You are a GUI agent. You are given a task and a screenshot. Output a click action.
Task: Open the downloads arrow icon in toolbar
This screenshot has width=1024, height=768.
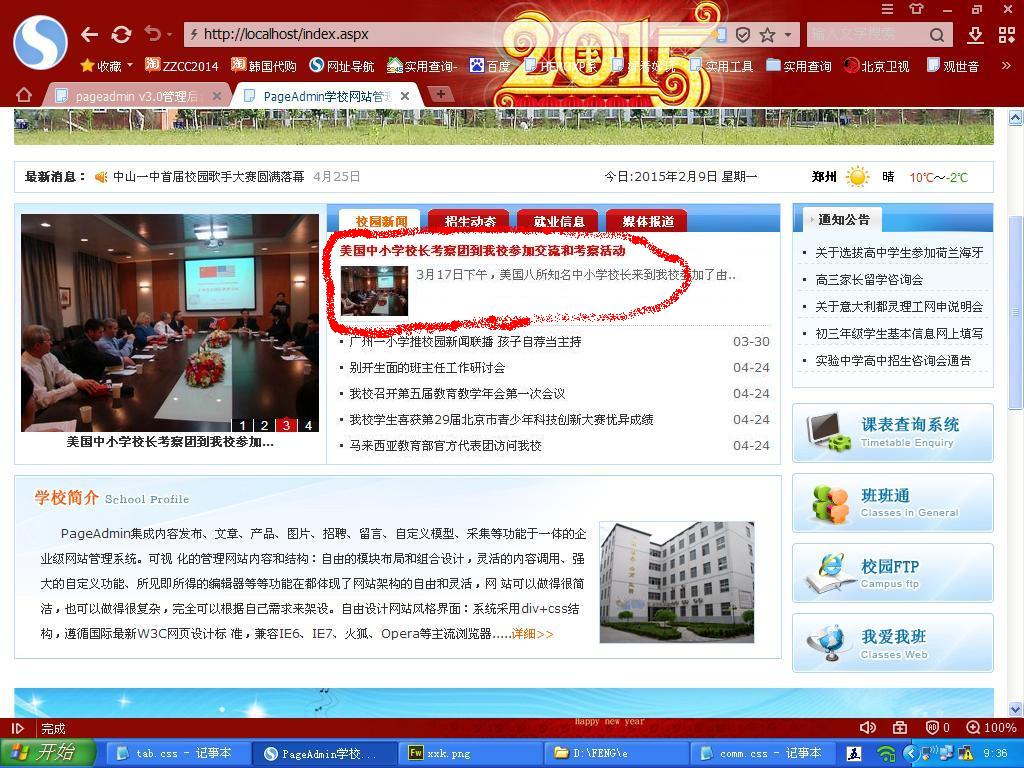pyautogui.click(x=975, y=35)
